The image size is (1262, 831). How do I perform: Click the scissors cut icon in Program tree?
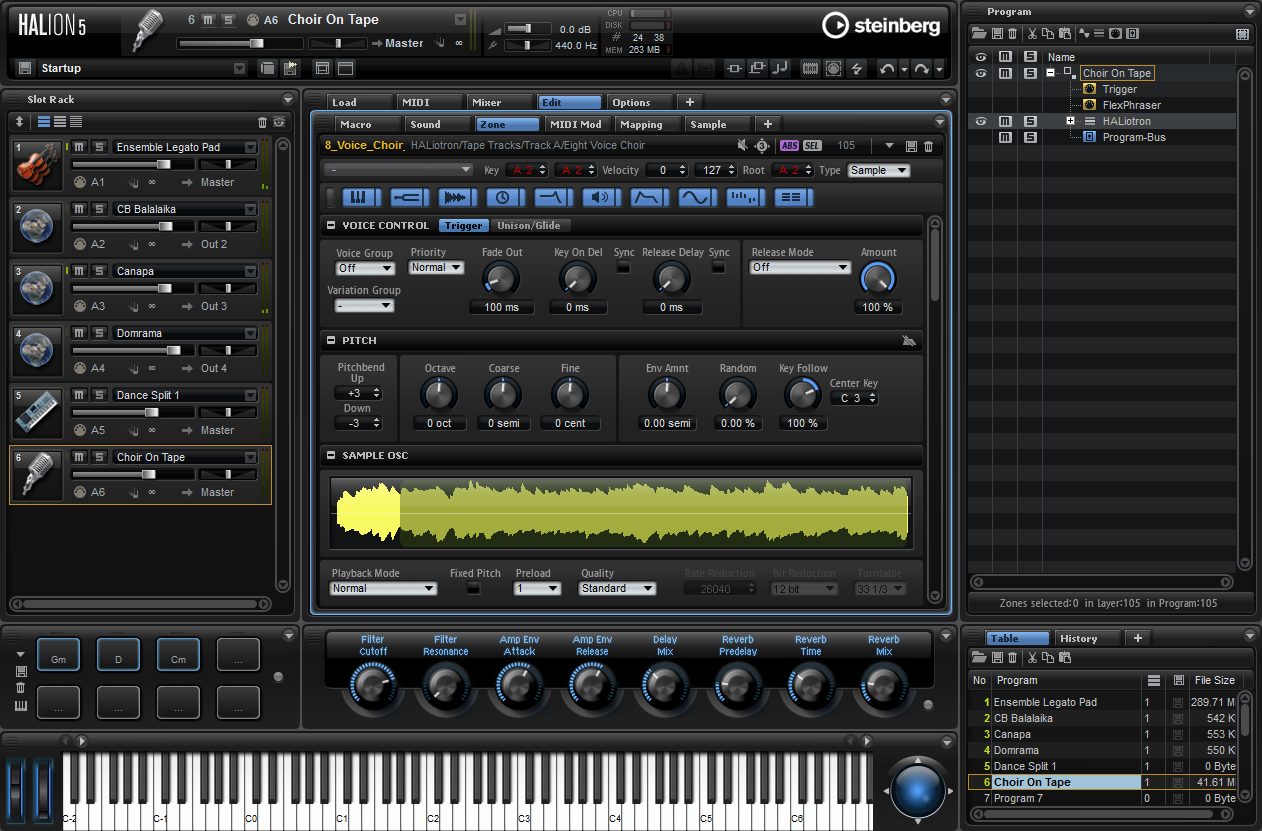point(1032,34)
